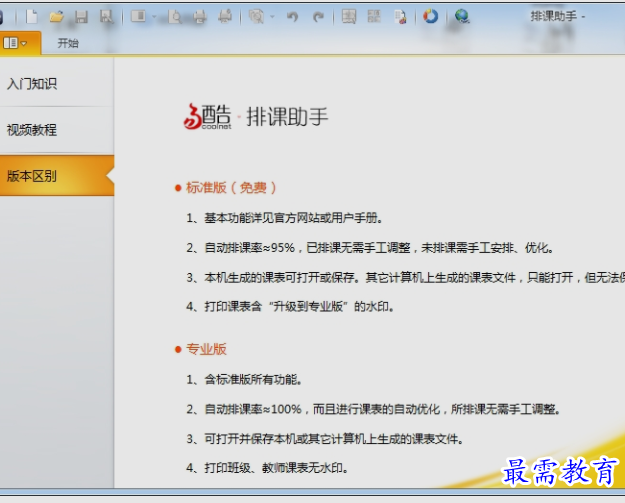This screenshot has height=503, width=625.
Task: Click the timetable sheet icon
Action: coord(349,17)
